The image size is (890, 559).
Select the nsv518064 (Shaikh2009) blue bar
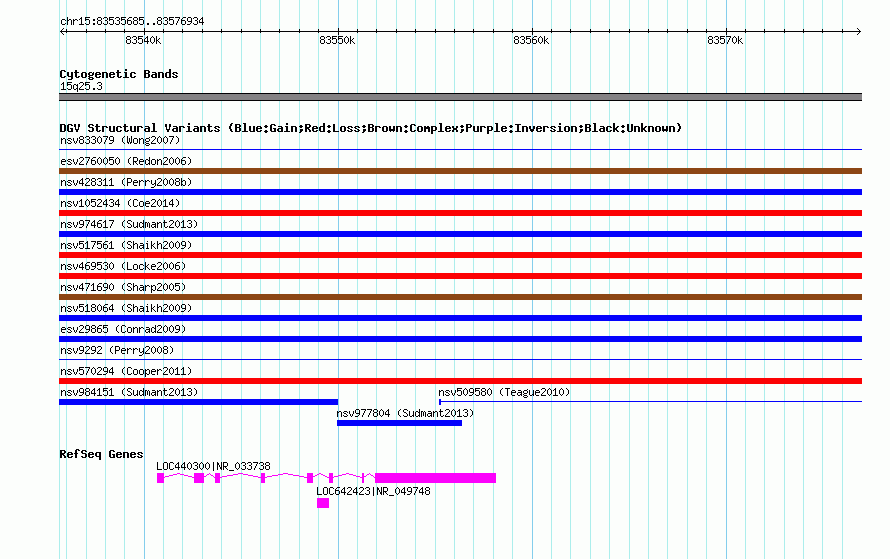pos(460,318)
